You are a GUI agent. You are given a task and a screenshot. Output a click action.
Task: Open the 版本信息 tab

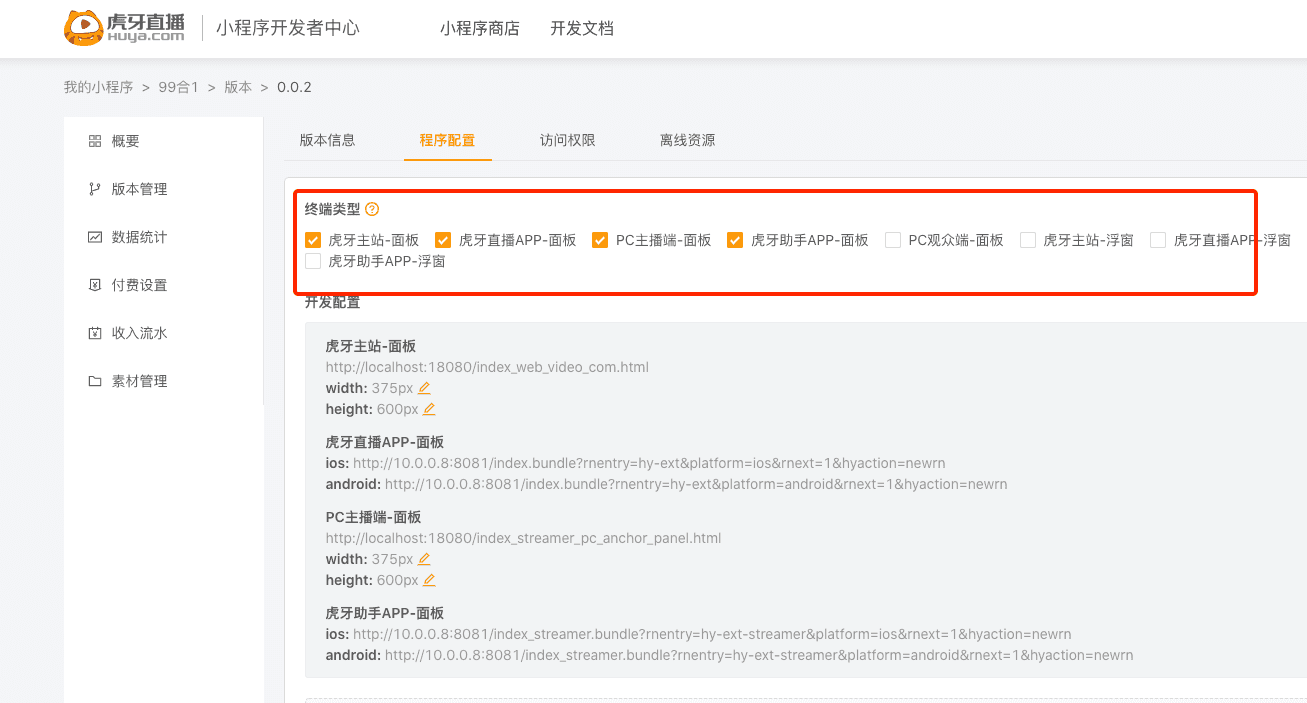(x=328, y=140)
